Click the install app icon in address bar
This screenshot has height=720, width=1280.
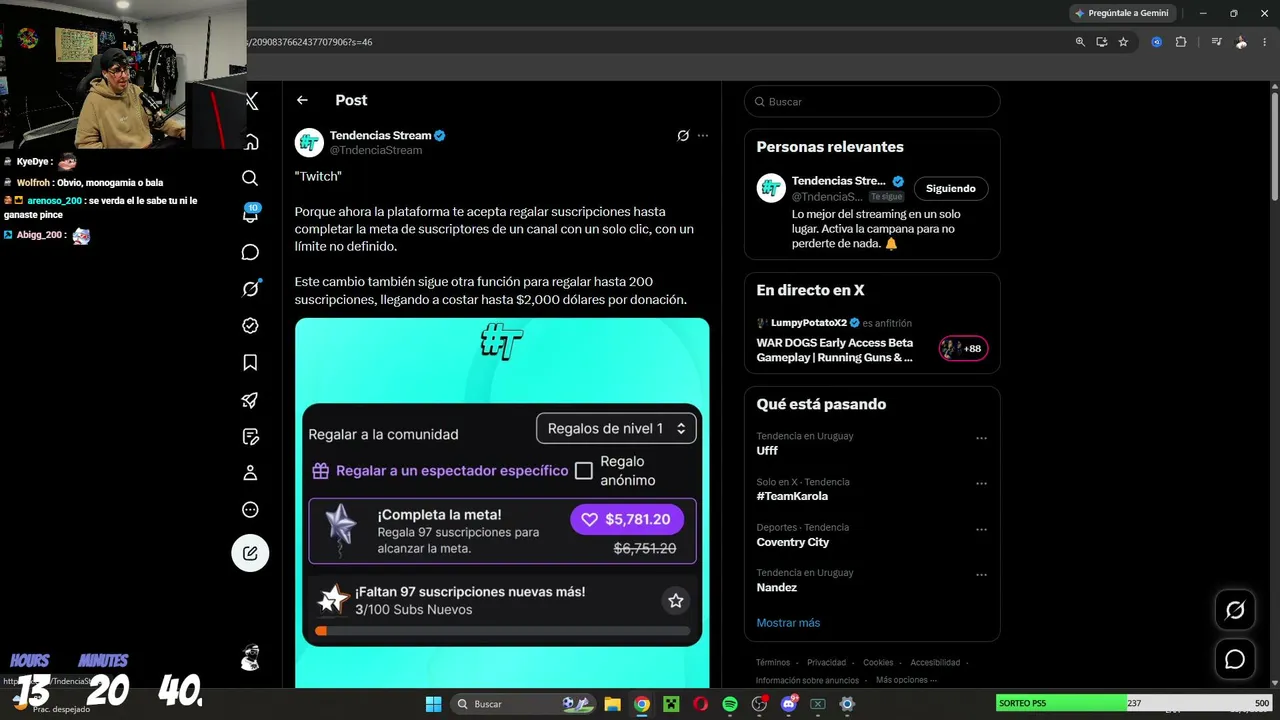(1102, 42)
